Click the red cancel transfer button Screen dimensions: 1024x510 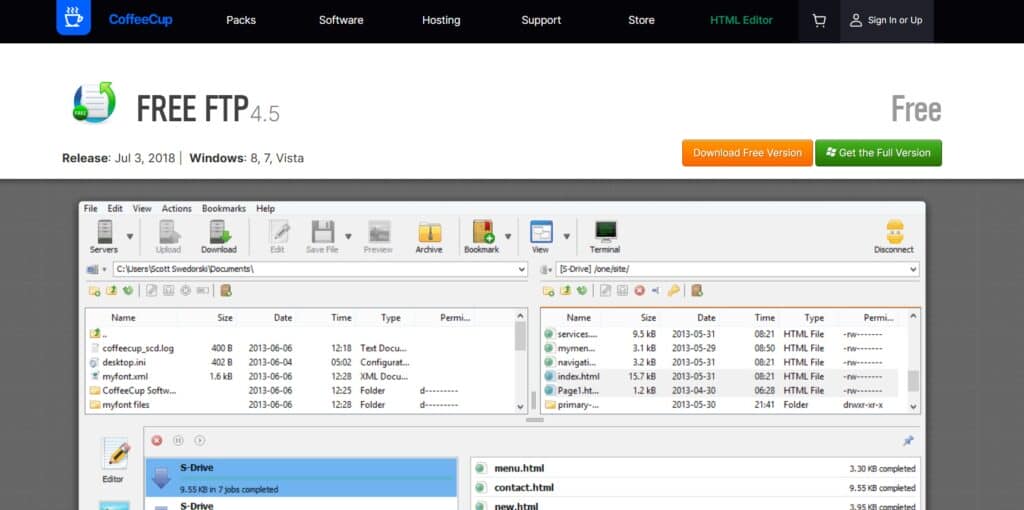[157, 440]
